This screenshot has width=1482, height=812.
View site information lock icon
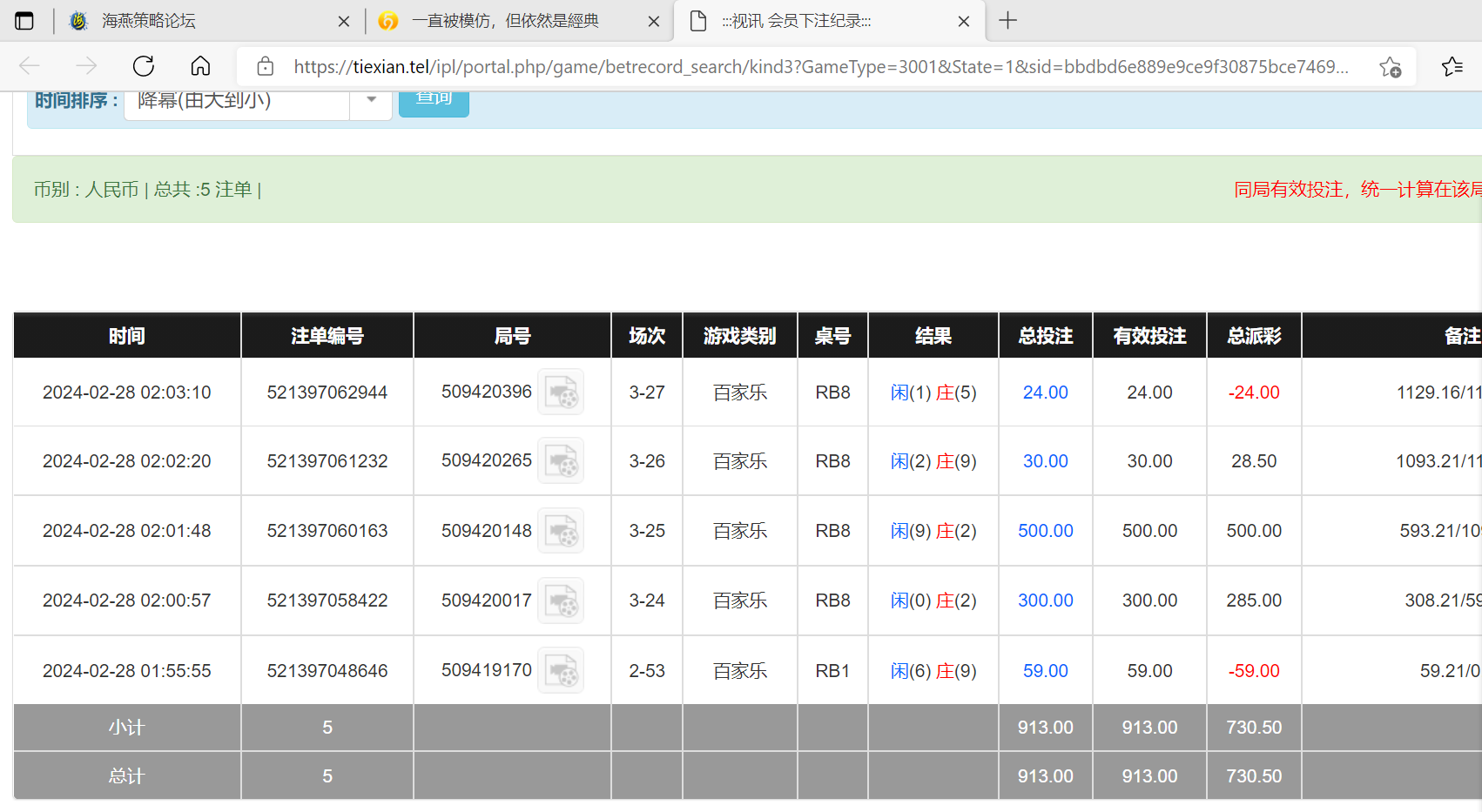(266, 67)
